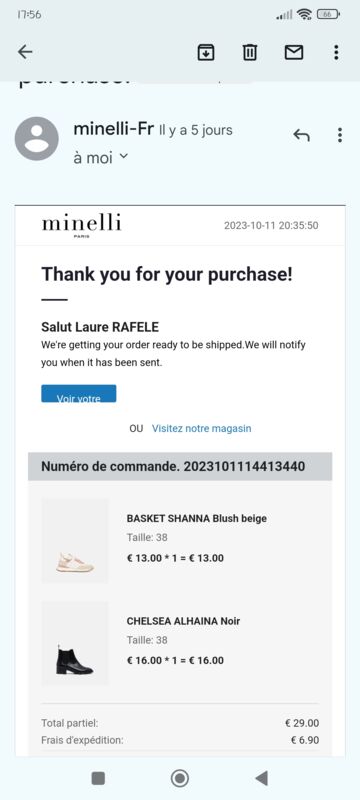Screen dimensions: 360x800
Task: Tap the back arrow in top bar
Action: point(25,52)
